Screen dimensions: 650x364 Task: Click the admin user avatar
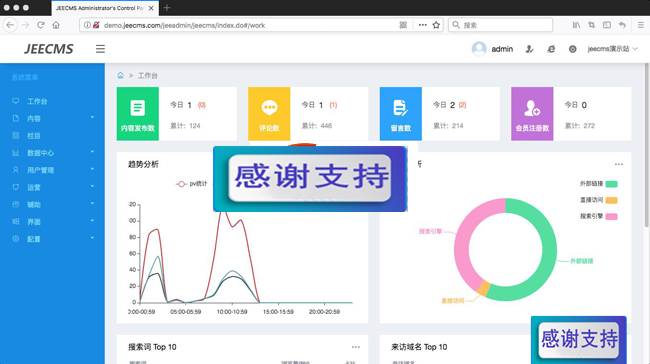pyautogui.click(x=479, y=49)
